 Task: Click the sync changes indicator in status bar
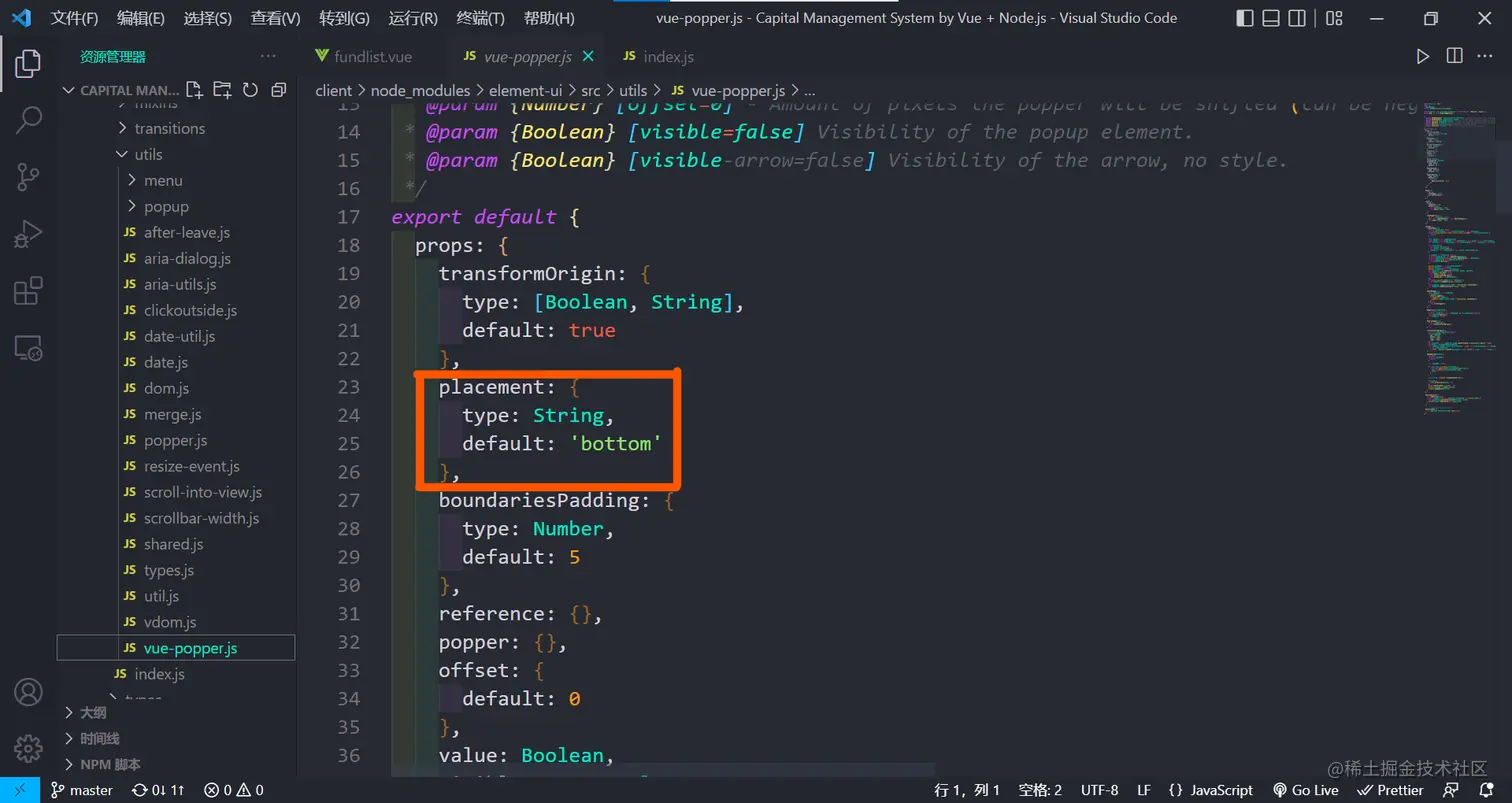[x=159, y=790]
